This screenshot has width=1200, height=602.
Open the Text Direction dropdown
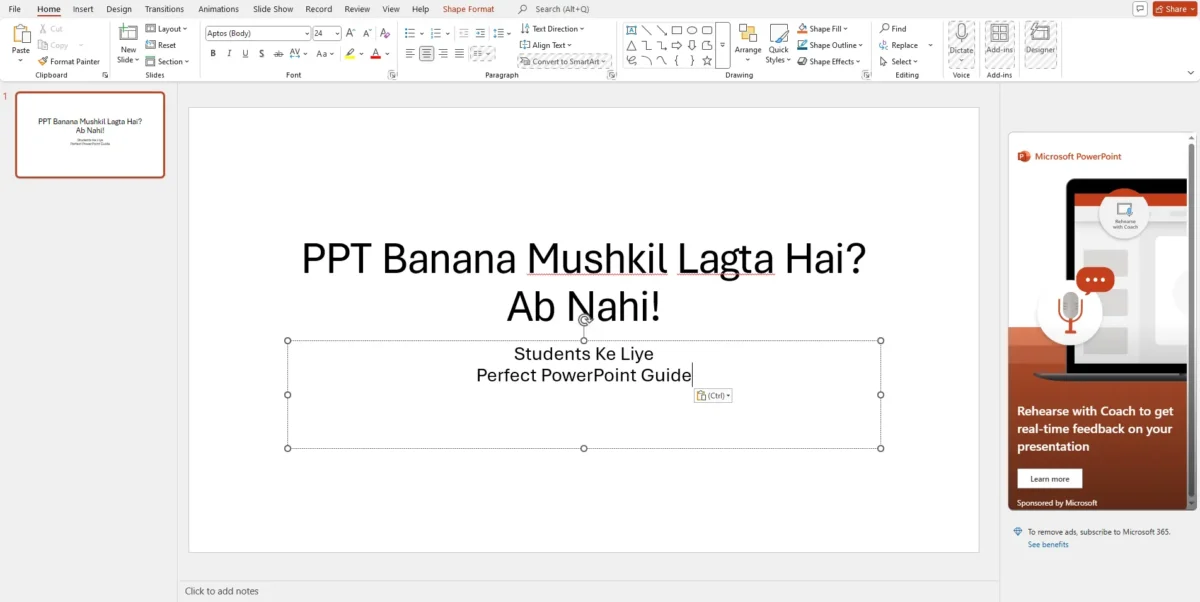553,28
